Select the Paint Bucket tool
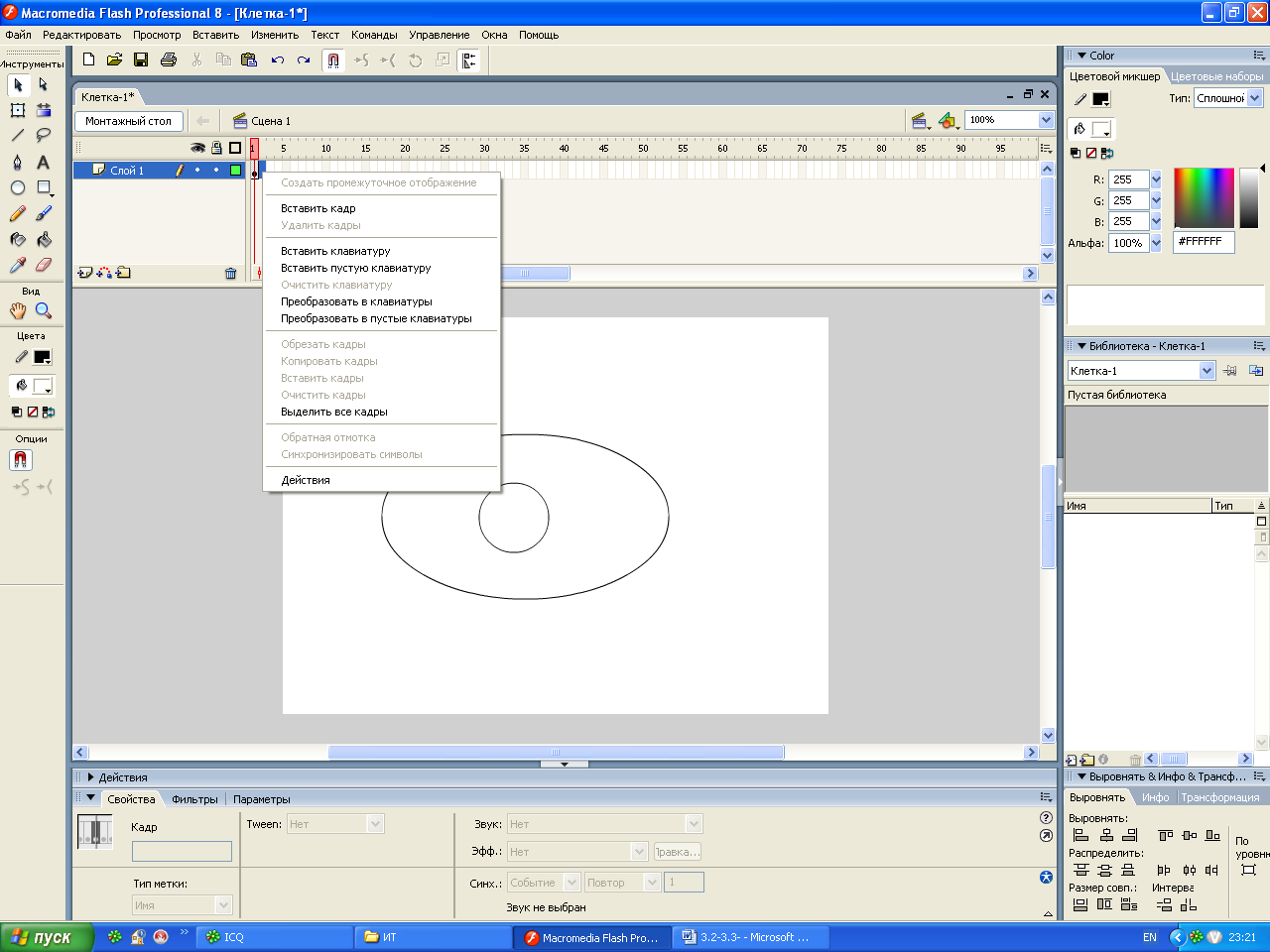Image resolution: width=1270 pixels, height=952 pixels. coord(44,239)
